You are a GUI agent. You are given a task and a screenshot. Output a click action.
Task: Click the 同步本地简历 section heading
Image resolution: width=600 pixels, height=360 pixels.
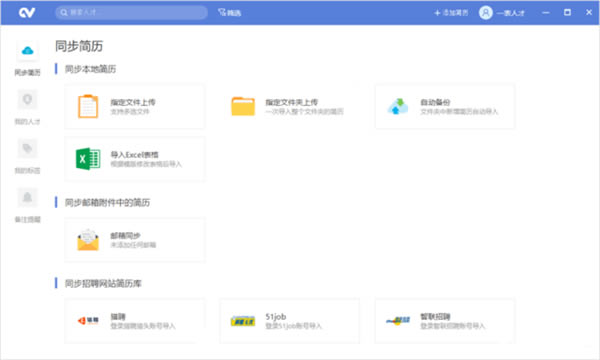90,69
